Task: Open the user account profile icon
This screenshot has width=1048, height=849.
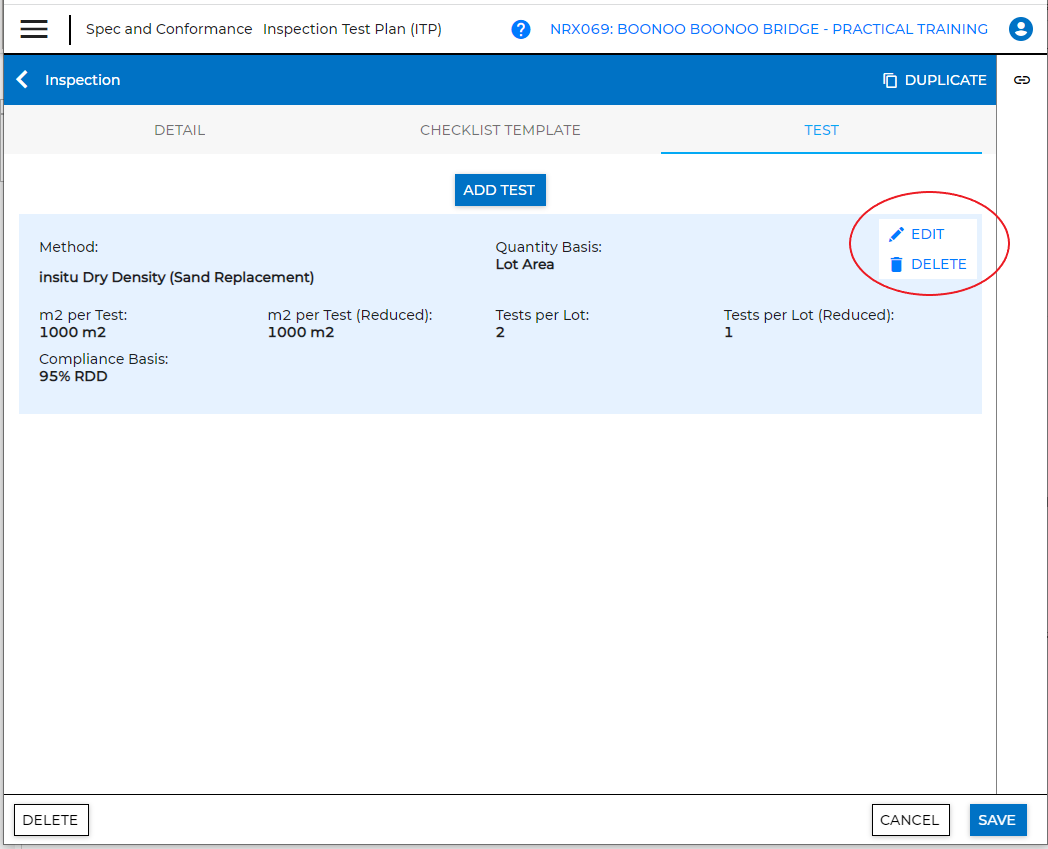Action: tap(1020, 29)
